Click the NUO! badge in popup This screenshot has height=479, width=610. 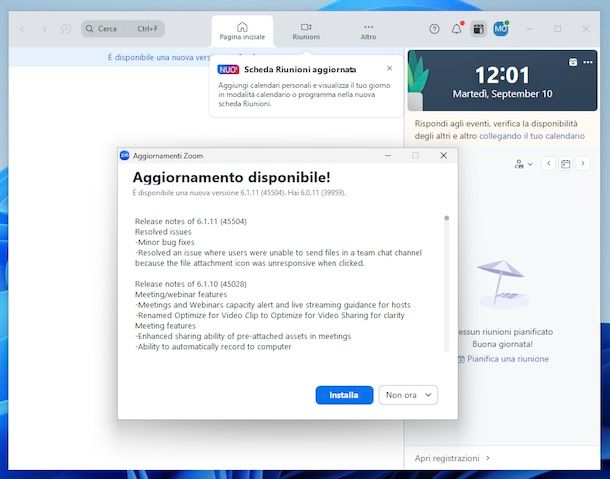tap(228, 70)
